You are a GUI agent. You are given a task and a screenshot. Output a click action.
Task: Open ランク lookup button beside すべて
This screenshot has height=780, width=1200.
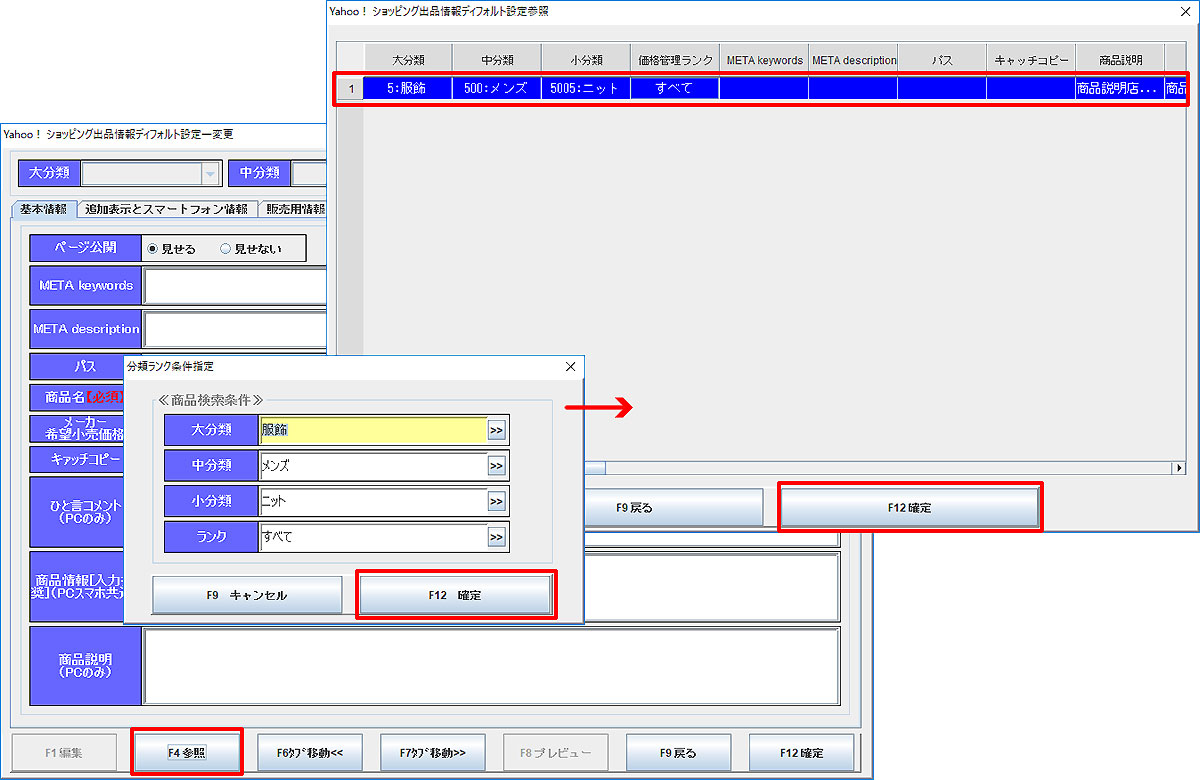pyautogui.click(x=496, y=537)
